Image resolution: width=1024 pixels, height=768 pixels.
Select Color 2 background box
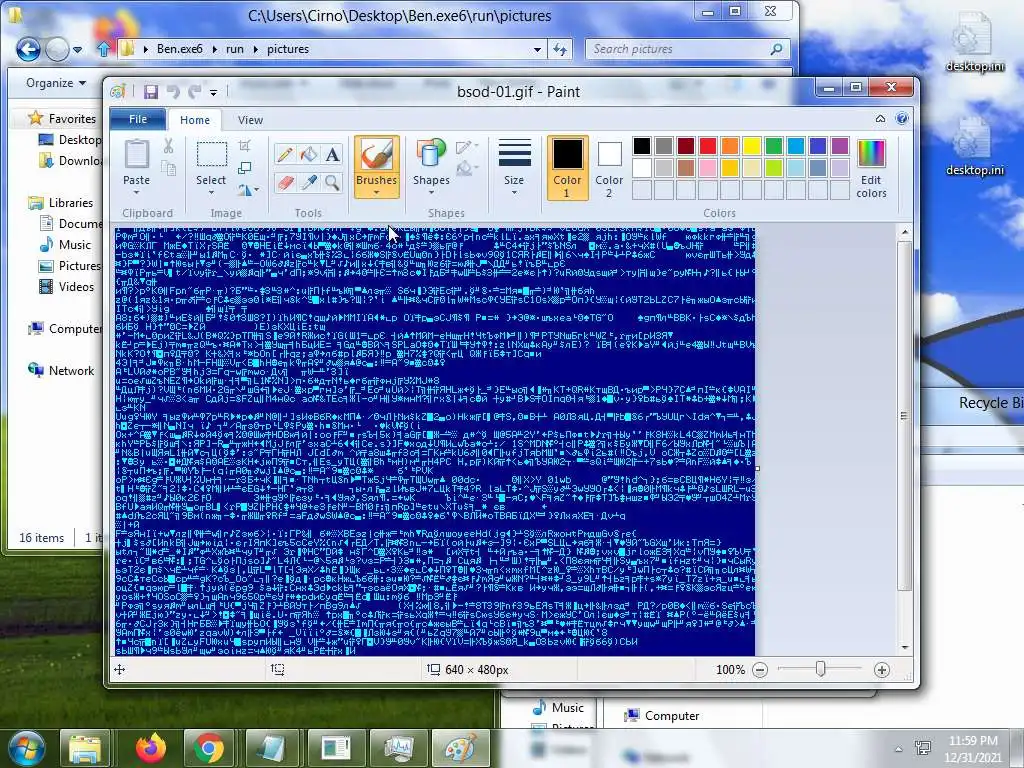(x=609, y=168)
